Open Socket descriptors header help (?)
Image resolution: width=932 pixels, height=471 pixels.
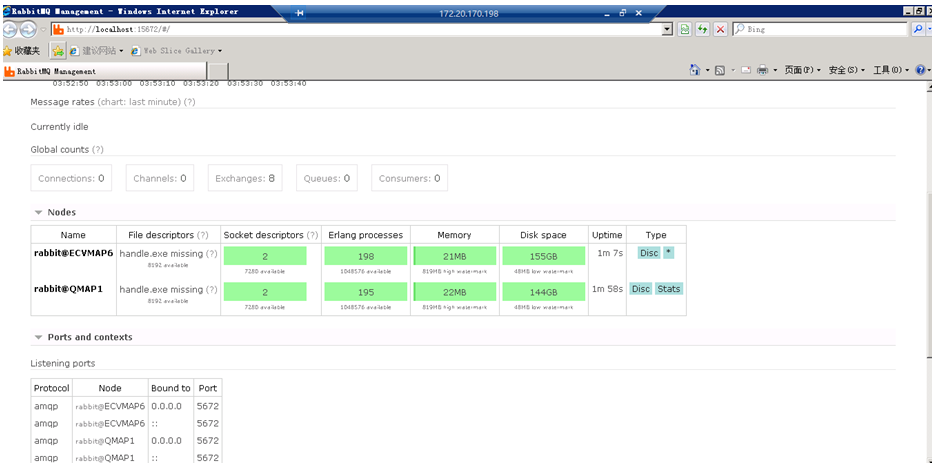point(312,236)
